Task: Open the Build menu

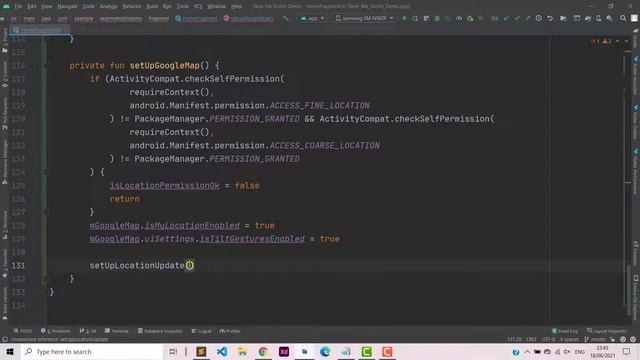Action: [152, 6]
